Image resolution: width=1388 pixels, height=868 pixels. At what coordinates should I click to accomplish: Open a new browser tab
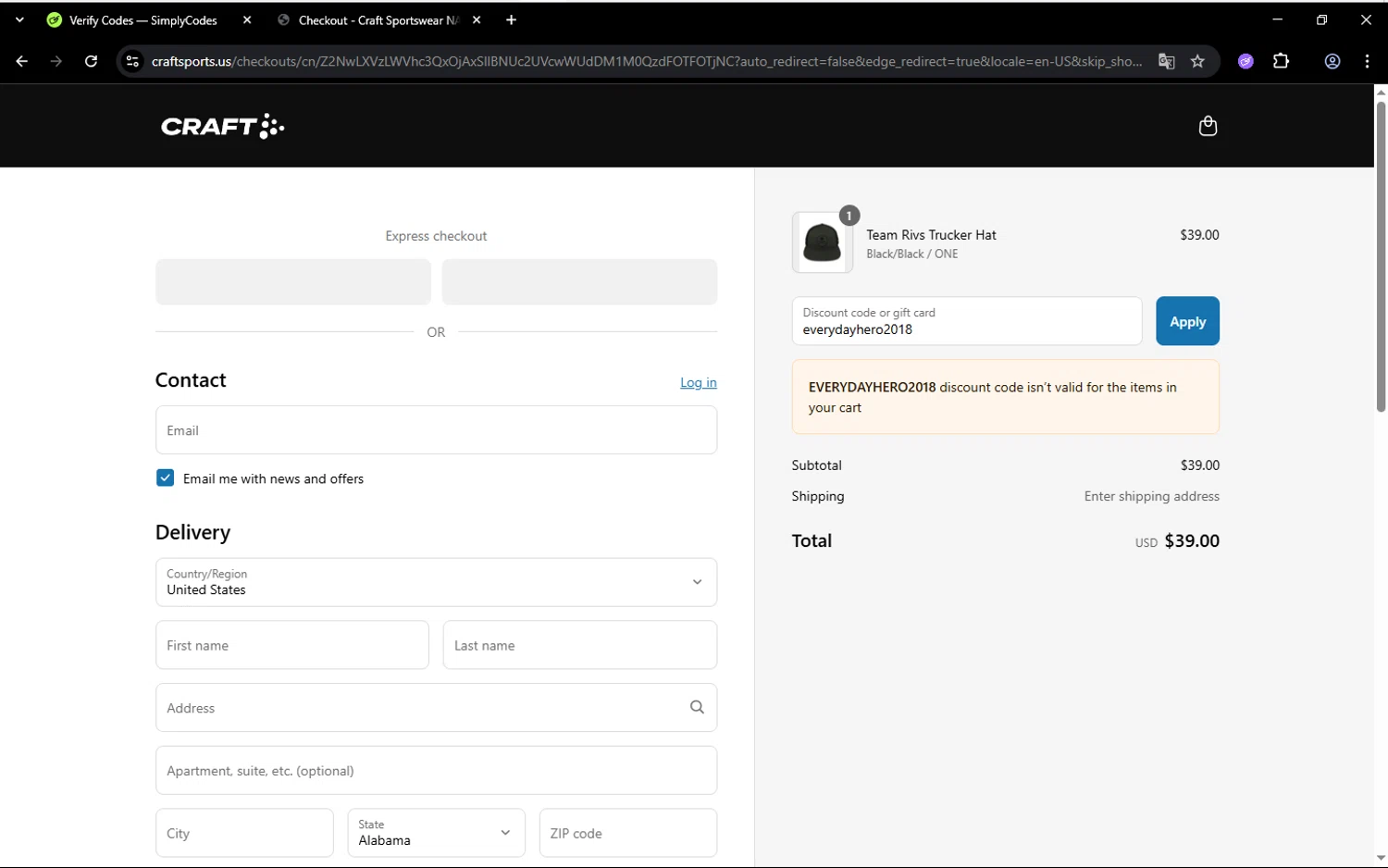click(511, 20)
